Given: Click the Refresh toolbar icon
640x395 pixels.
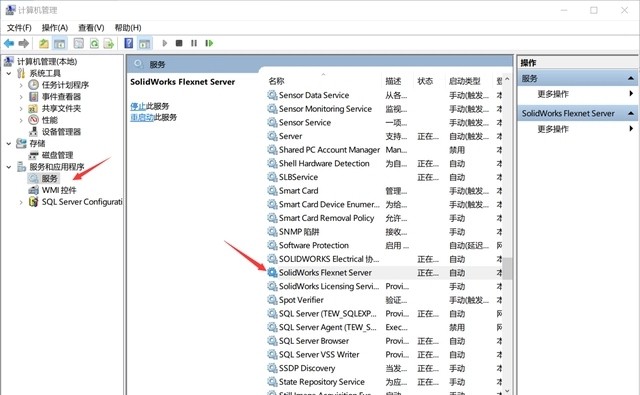Looking at the screenshot, I should [x=94, y=43].
